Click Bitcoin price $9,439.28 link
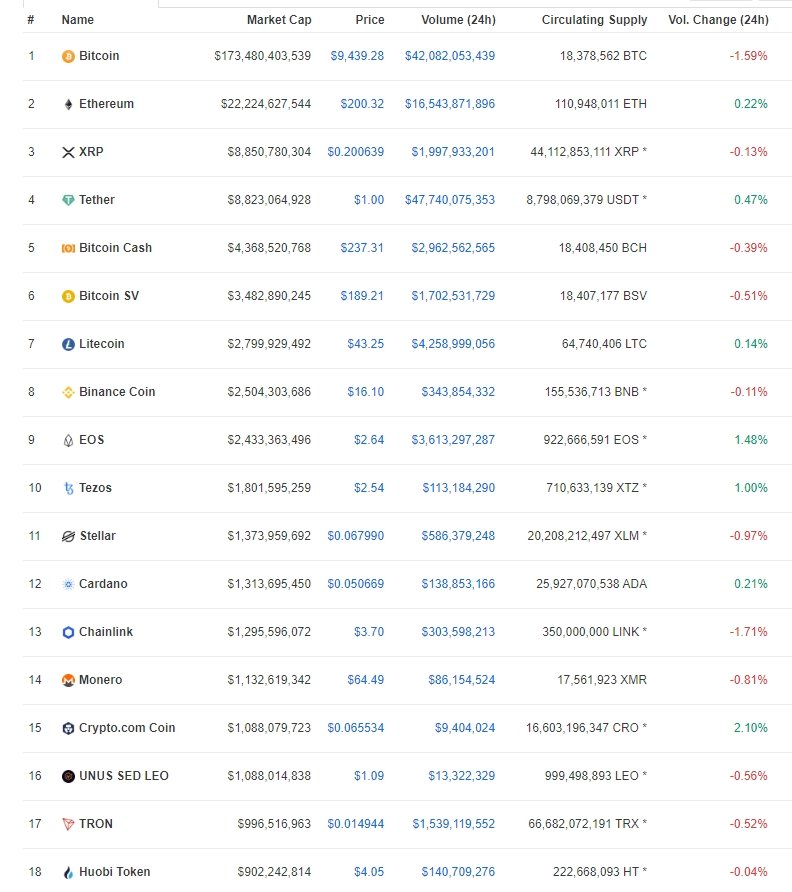The width and height of the screenshot is (792, 892). pyautogui.click(x=357, y=56)
